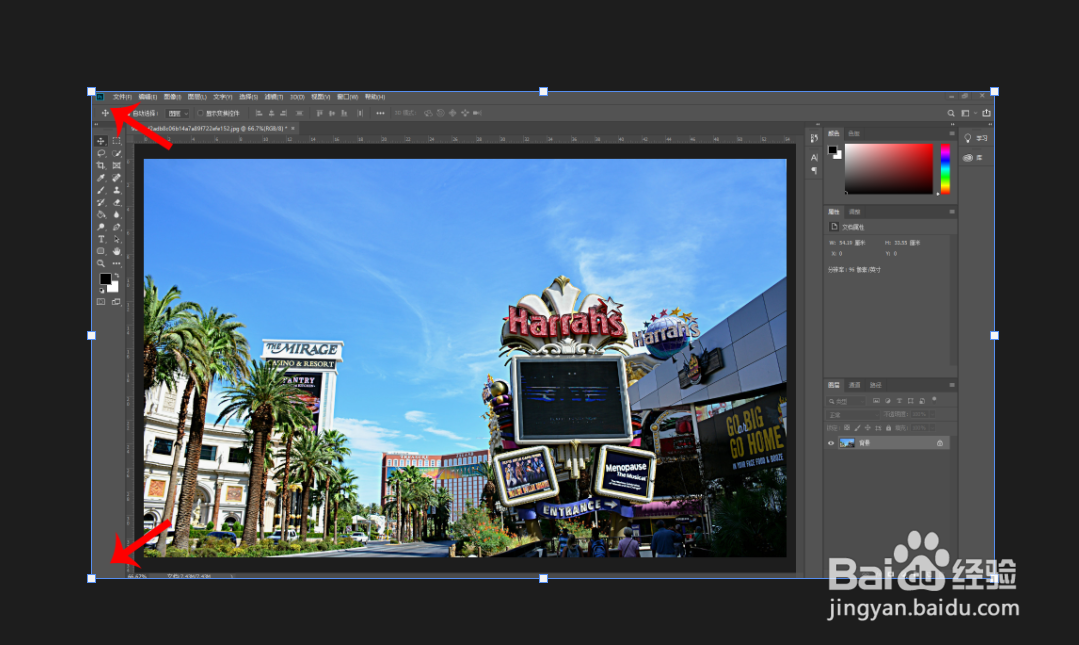Enable the Show Transform Controls checkbox
The height and width of the screenshot is (645, 1079).
[200, 114]
